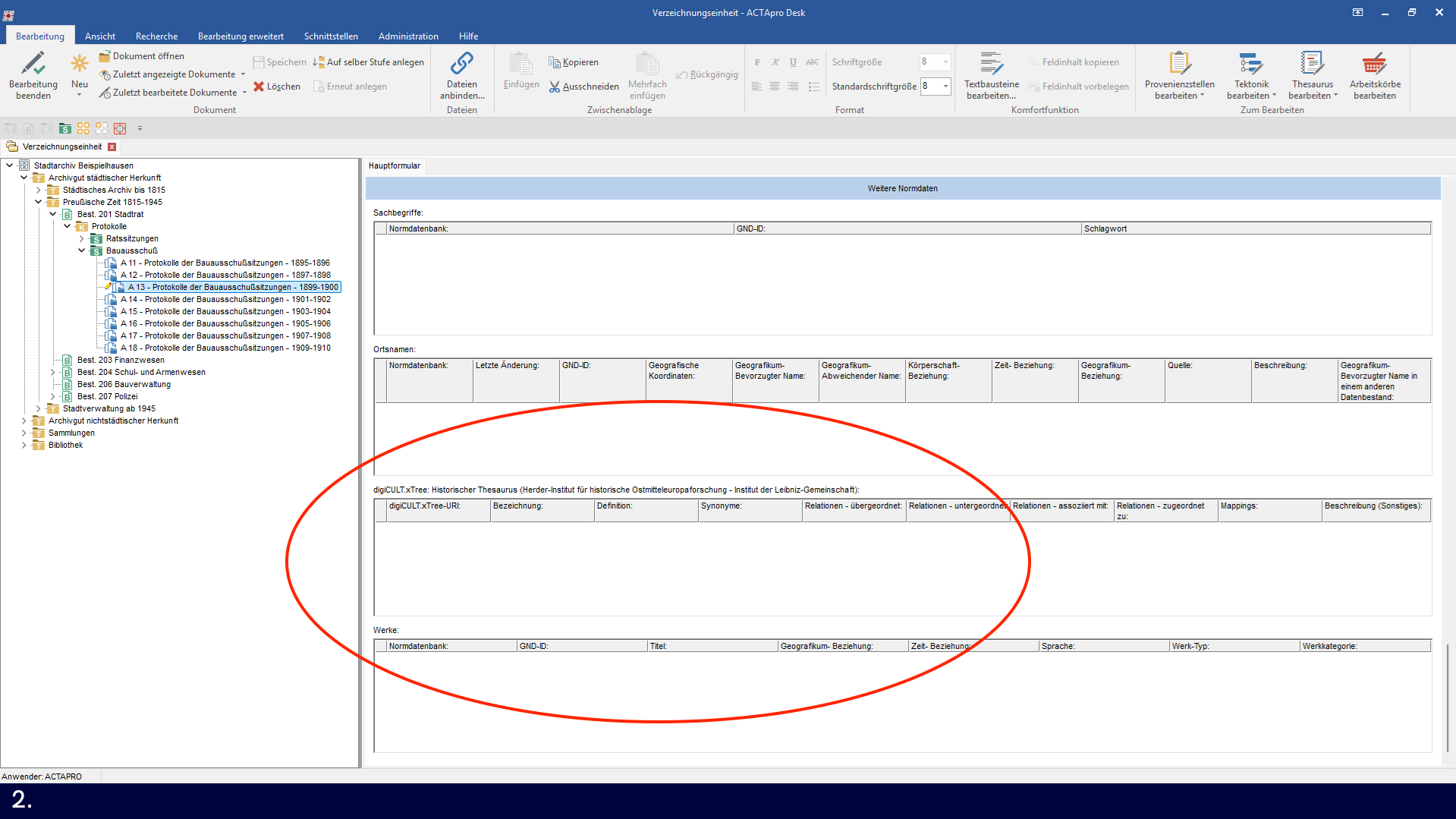Click the four orange squares quick-access icon

coord(83,128)
